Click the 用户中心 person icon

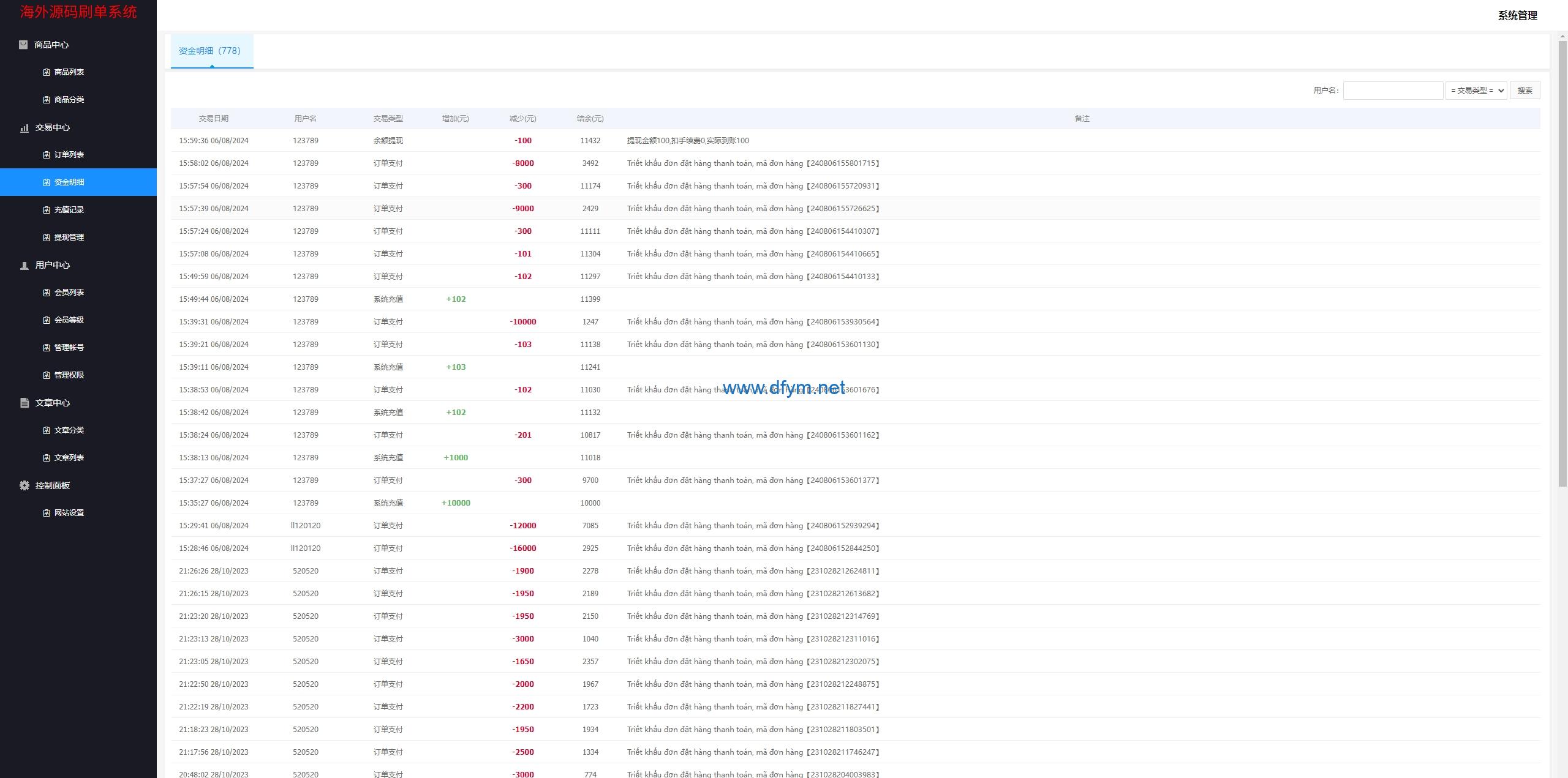[x=24, y=266]
